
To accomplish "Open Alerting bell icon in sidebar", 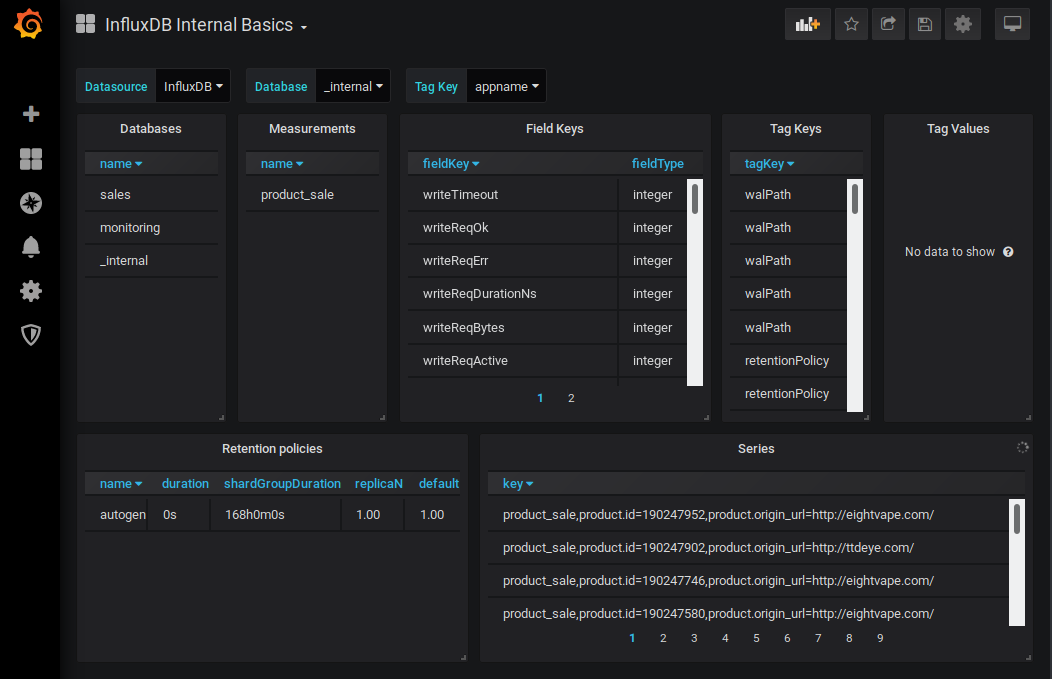I will click(x=31, y=247).
